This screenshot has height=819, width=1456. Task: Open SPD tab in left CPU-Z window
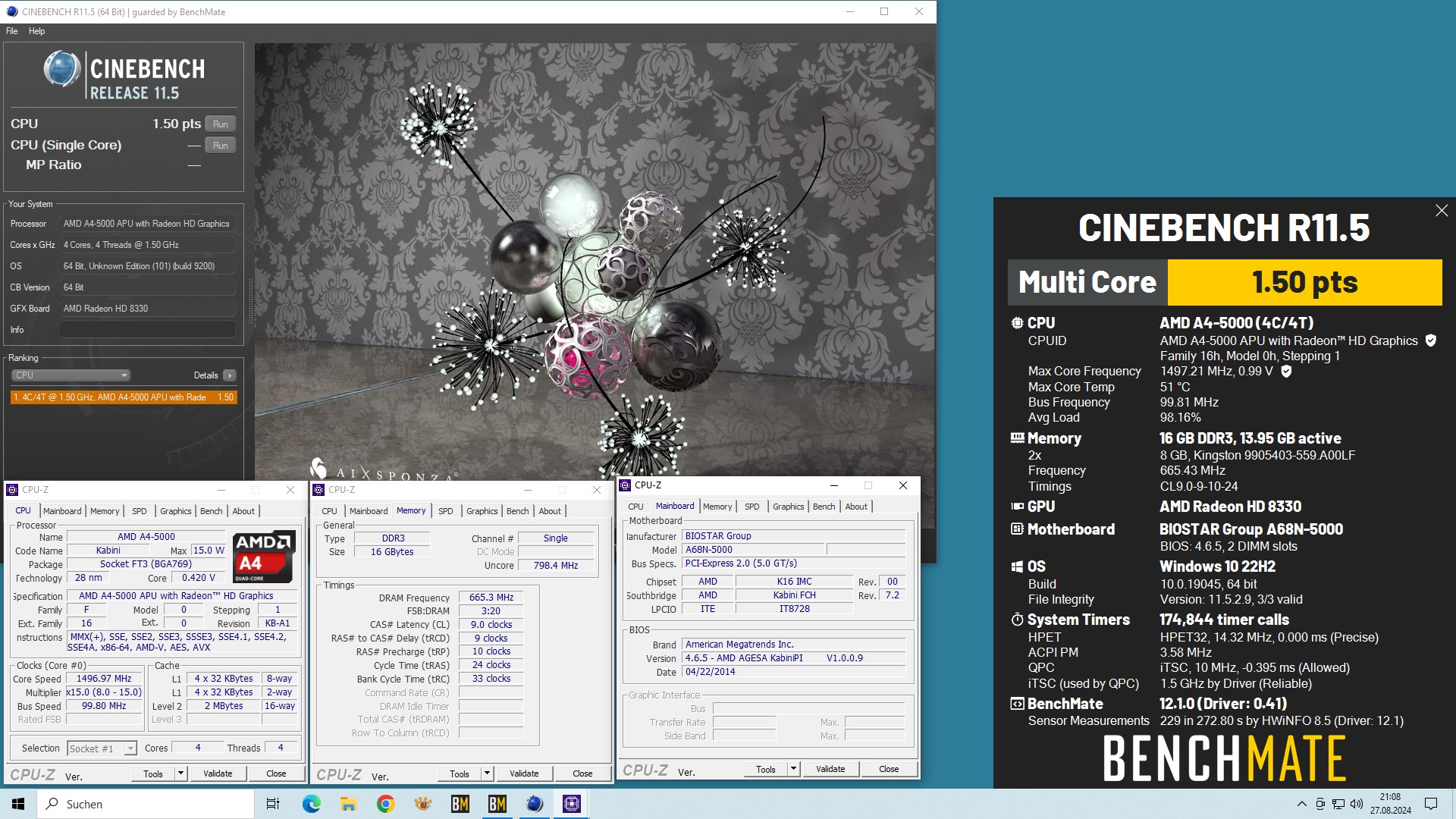pos(140,511)
